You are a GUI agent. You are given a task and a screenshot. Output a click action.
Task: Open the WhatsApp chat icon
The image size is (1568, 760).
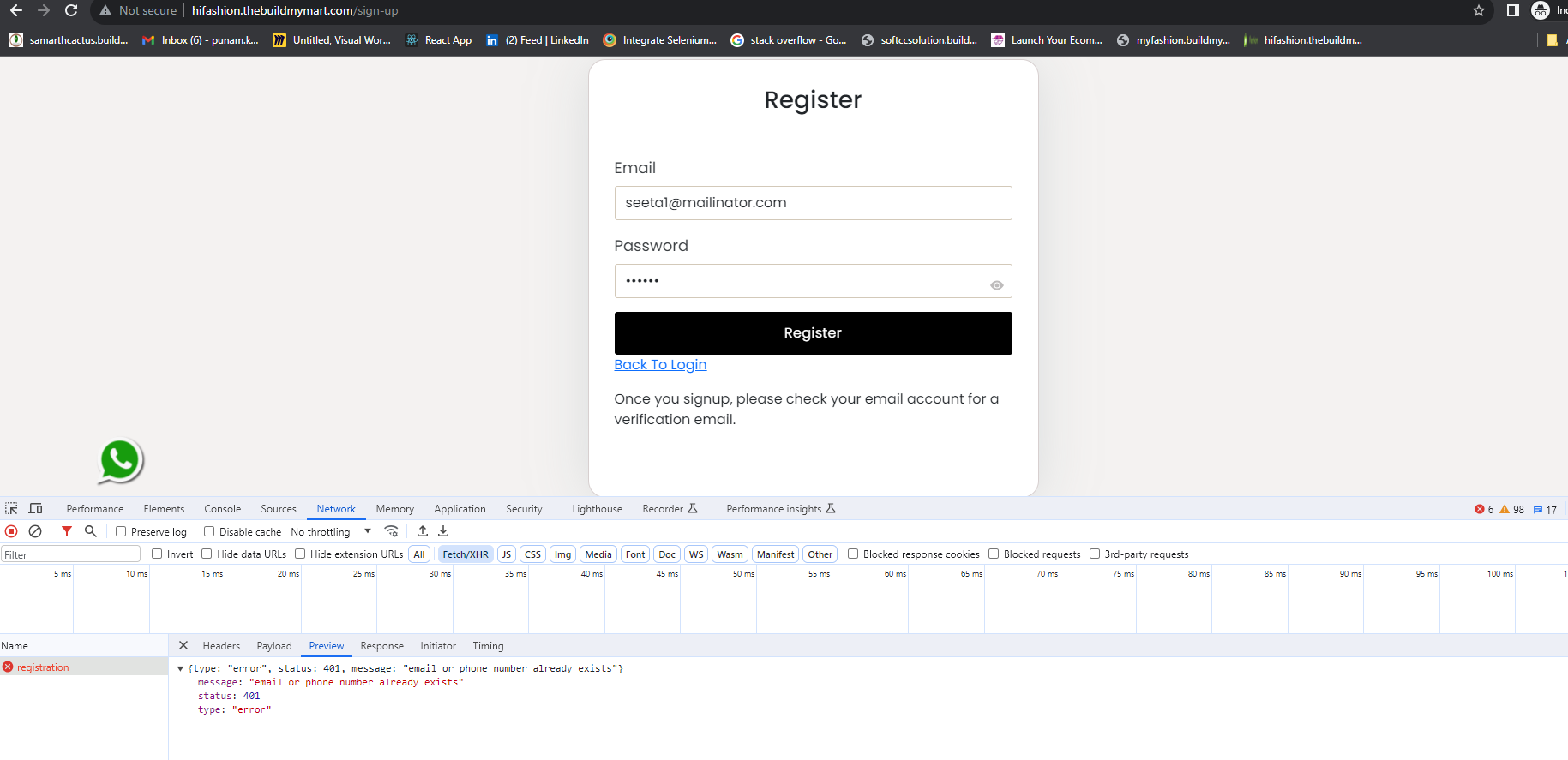tap(120, 461)
